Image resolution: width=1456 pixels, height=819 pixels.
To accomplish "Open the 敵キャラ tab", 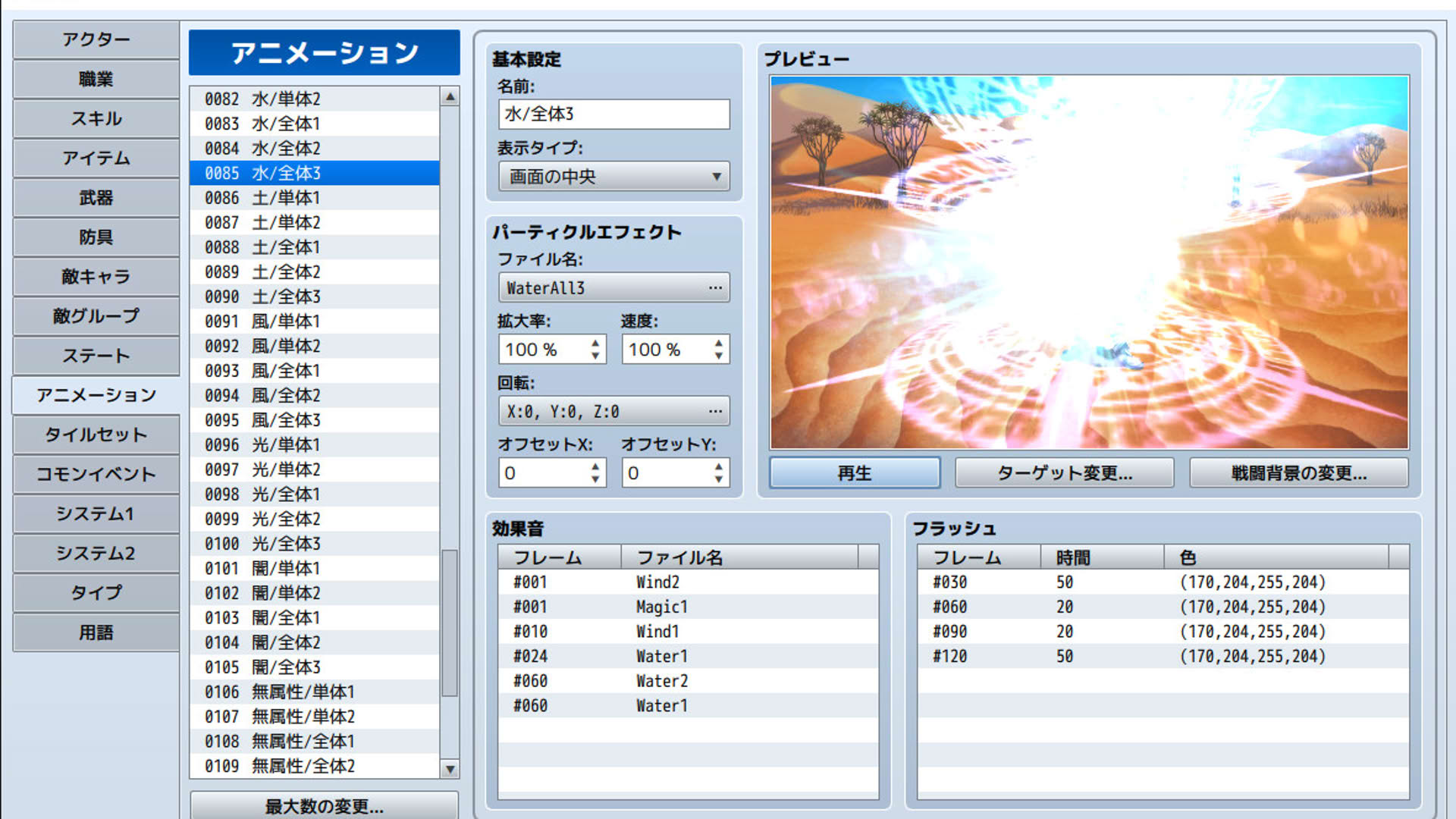I will click(96, 276).
